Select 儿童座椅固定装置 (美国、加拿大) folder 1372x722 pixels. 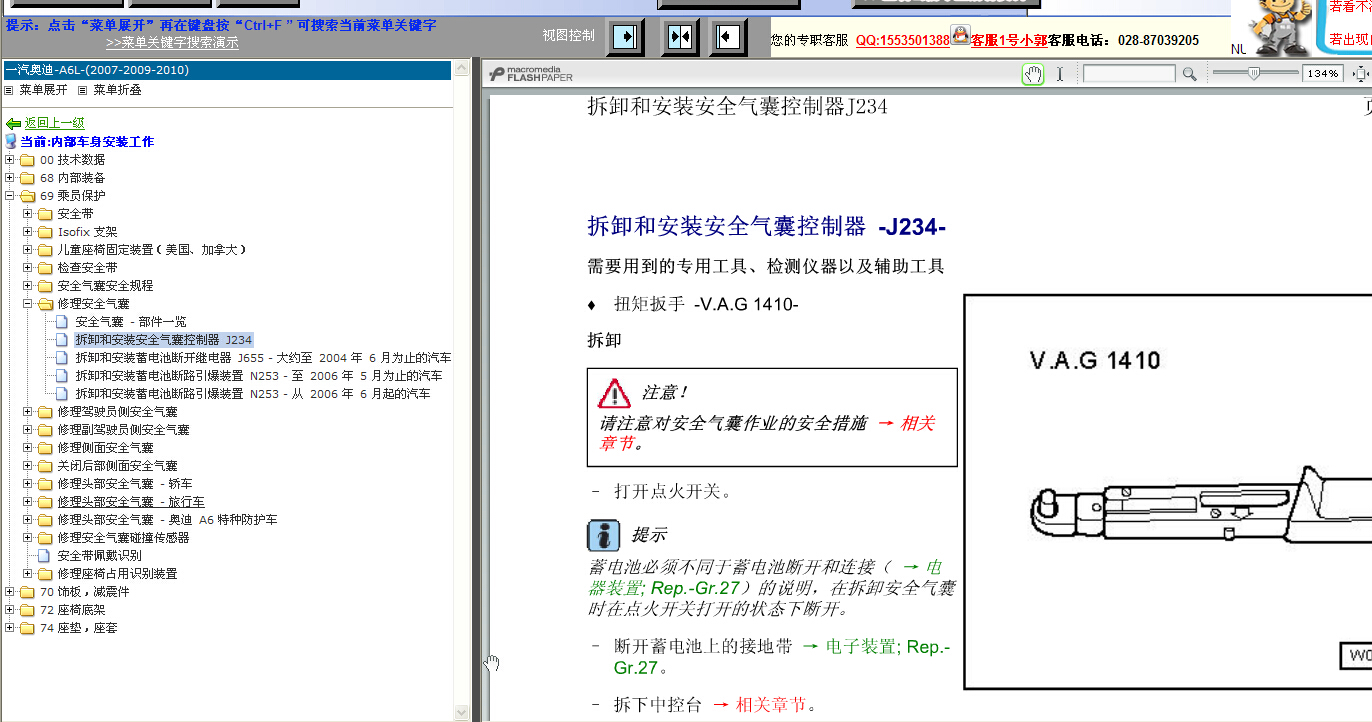(152, 250)
